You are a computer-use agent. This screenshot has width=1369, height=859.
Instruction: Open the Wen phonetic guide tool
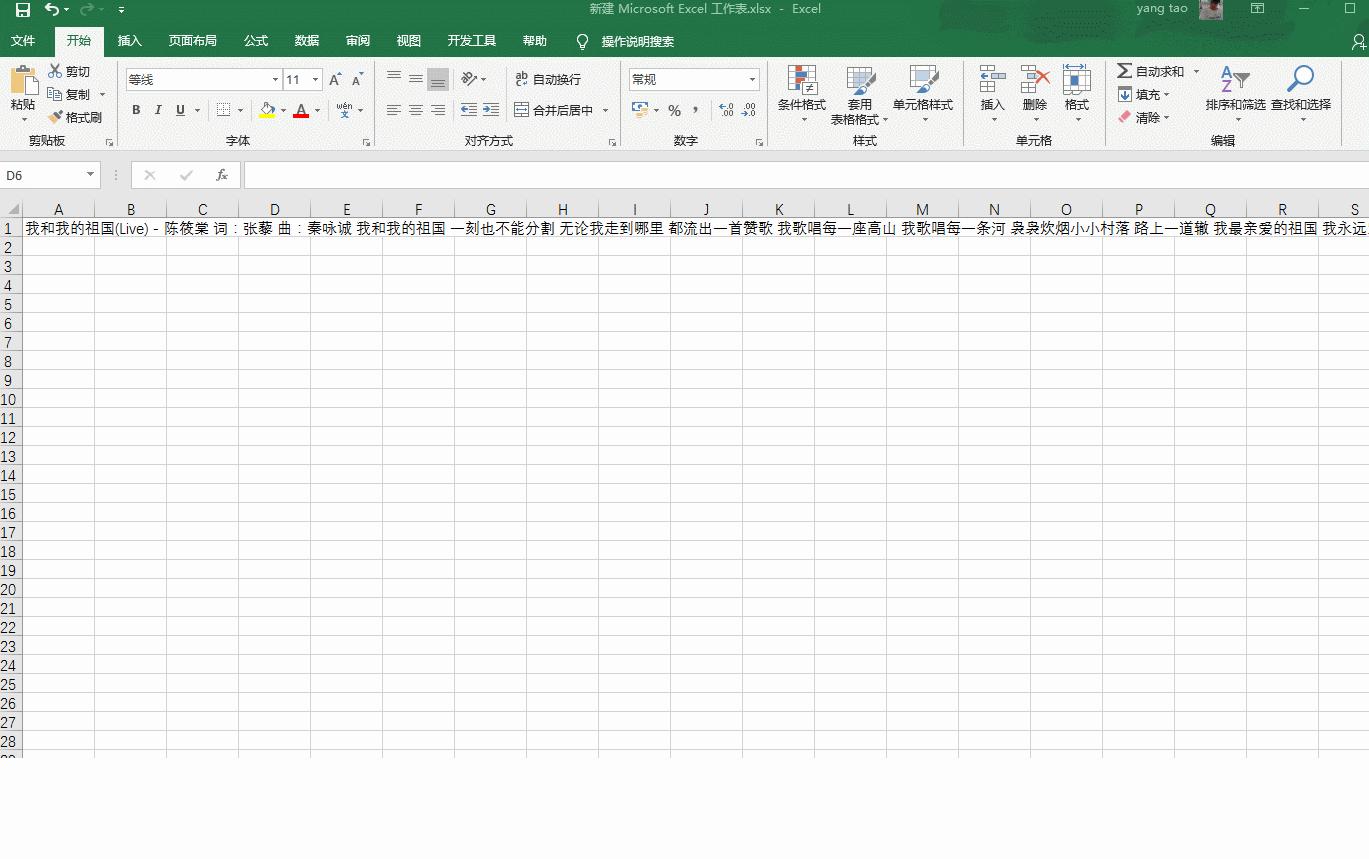345,110
